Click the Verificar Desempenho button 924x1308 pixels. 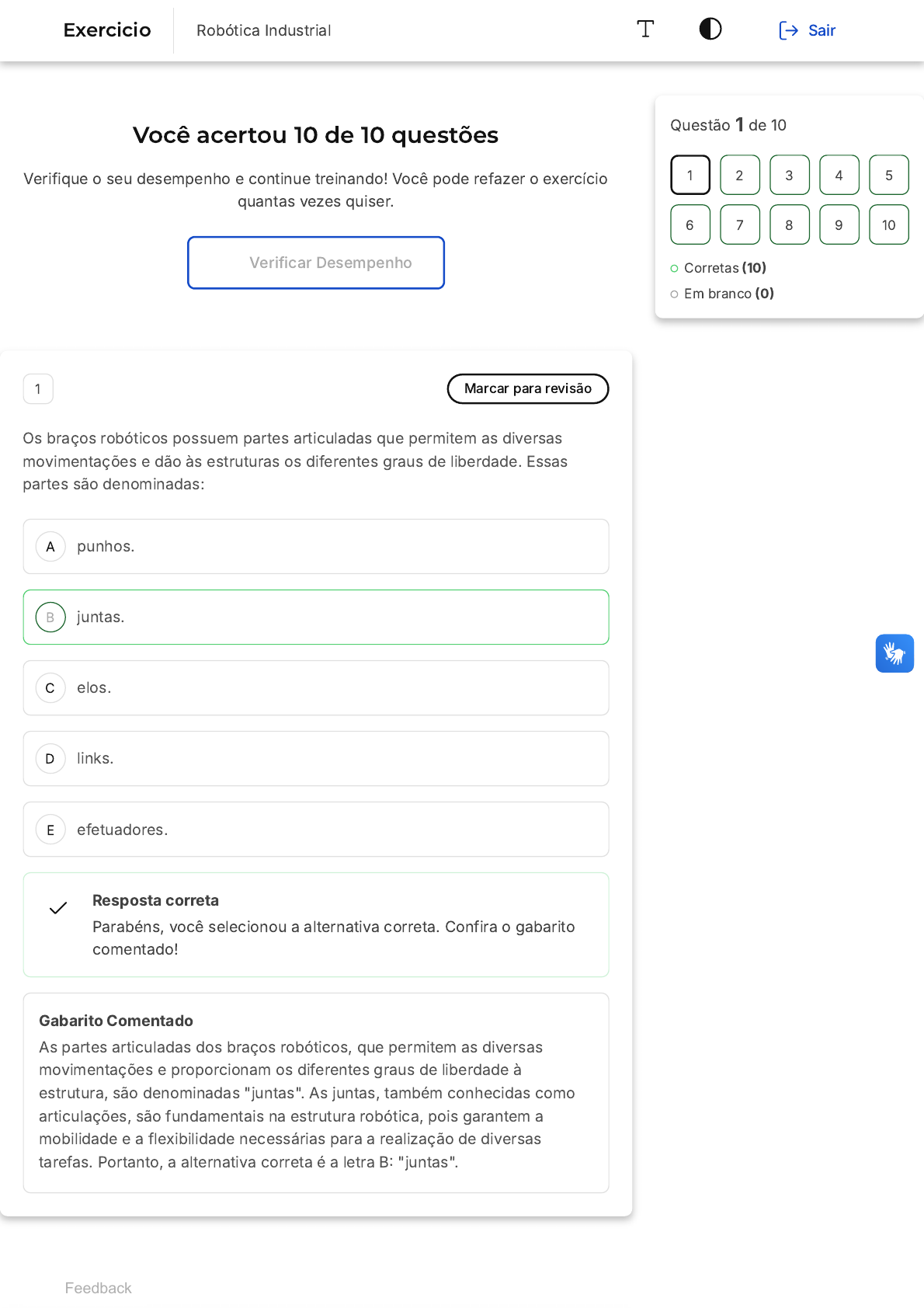[x=316, y=263]
